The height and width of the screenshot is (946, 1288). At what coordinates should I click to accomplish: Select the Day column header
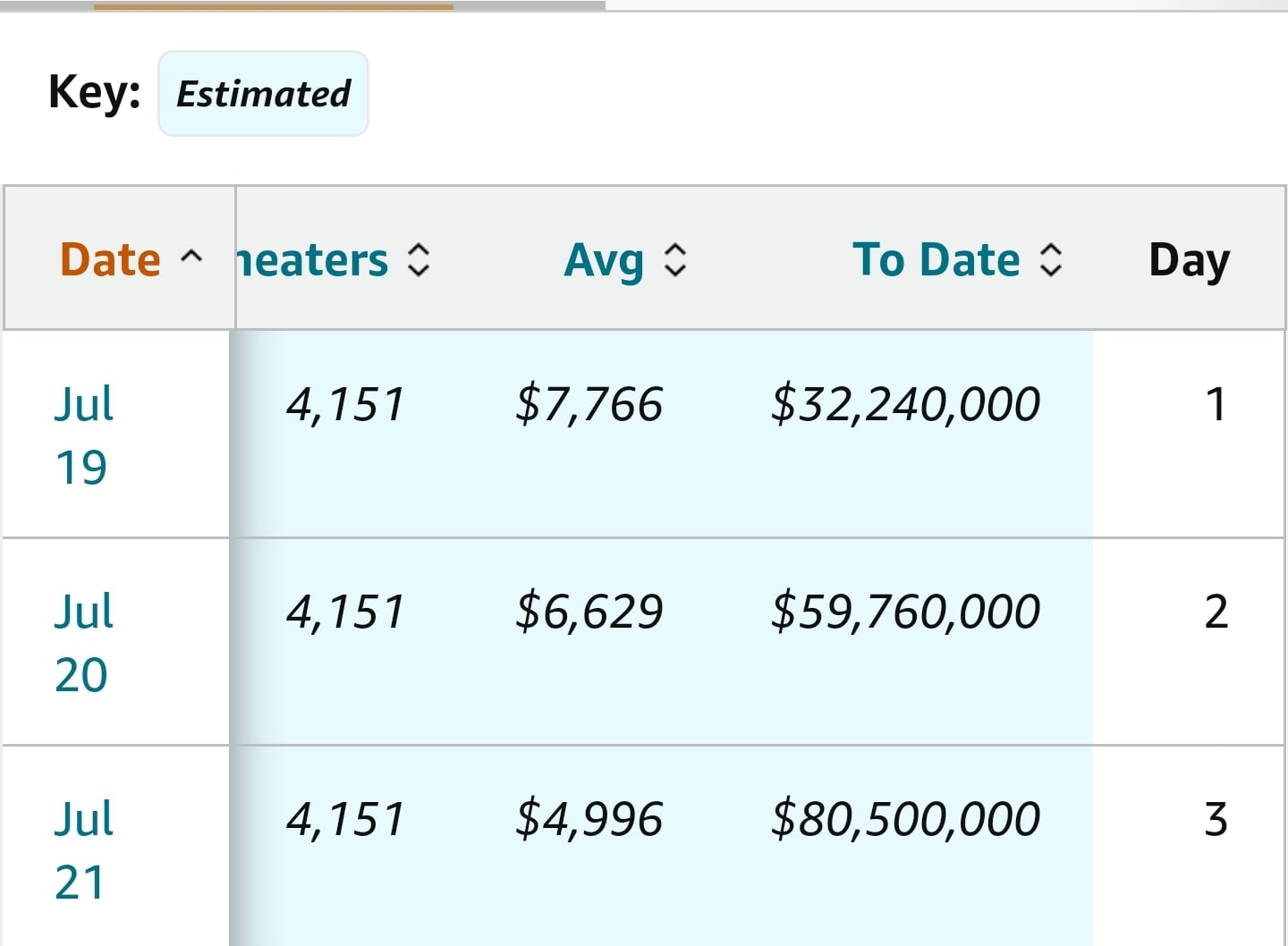pos(1189,260)
